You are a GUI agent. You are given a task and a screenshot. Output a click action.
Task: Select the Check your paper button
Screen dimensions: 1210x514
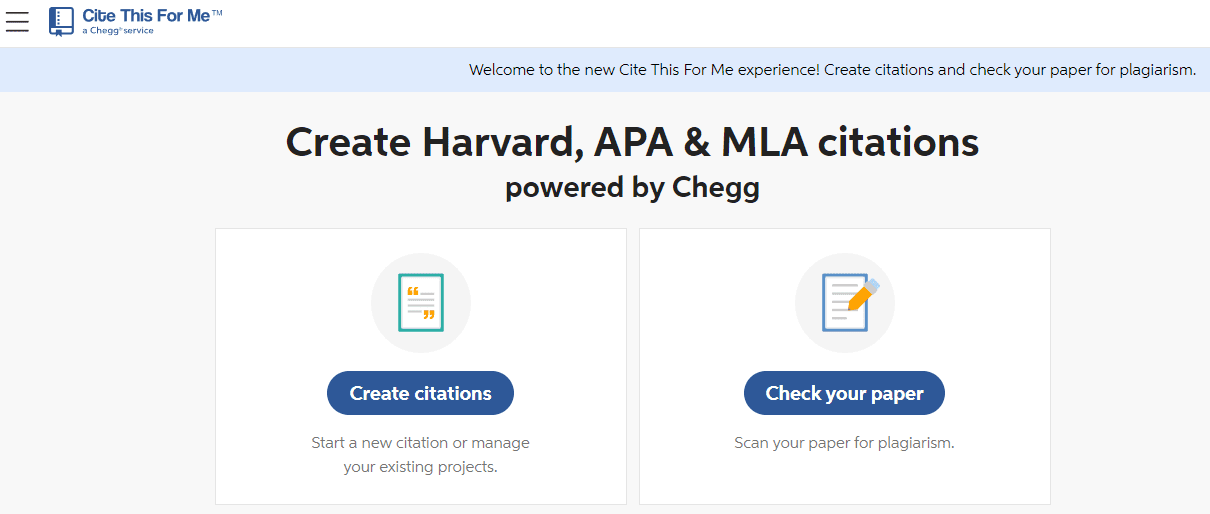tap(844, 393)
